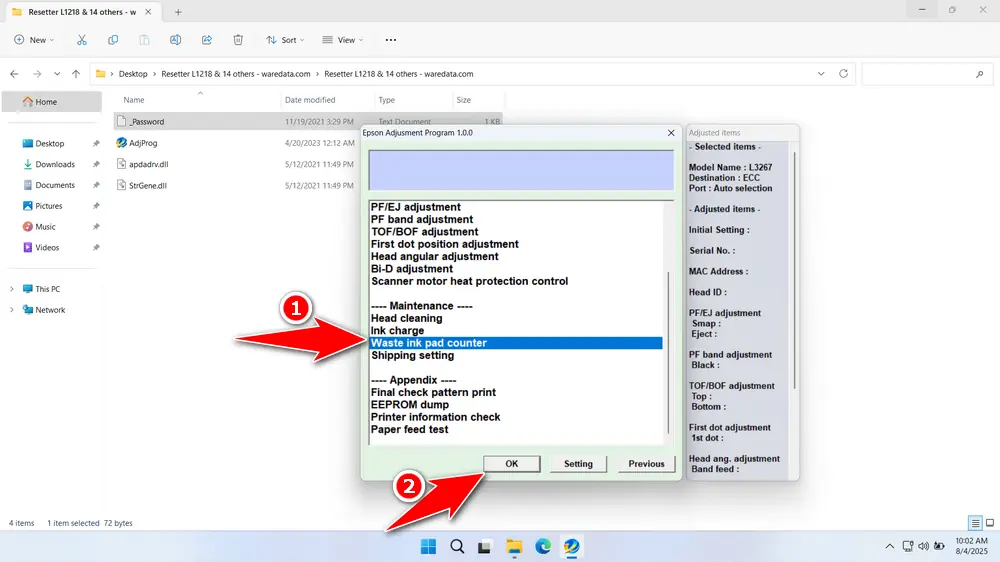Screen dimensions: 1000x562
Task: Expand the address bar history dropdown
Action: [821, 74]
